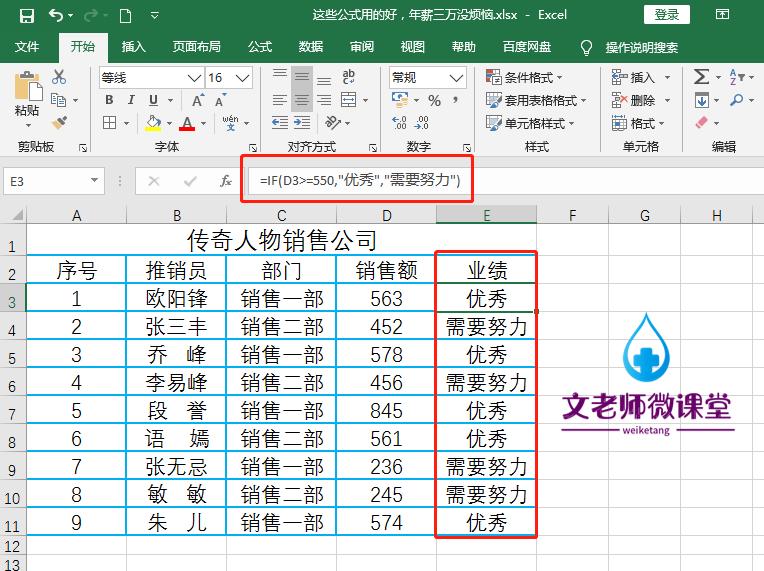Screen dimensions: 764x571
Task: Click the red font color button
Action: (187, 123)
